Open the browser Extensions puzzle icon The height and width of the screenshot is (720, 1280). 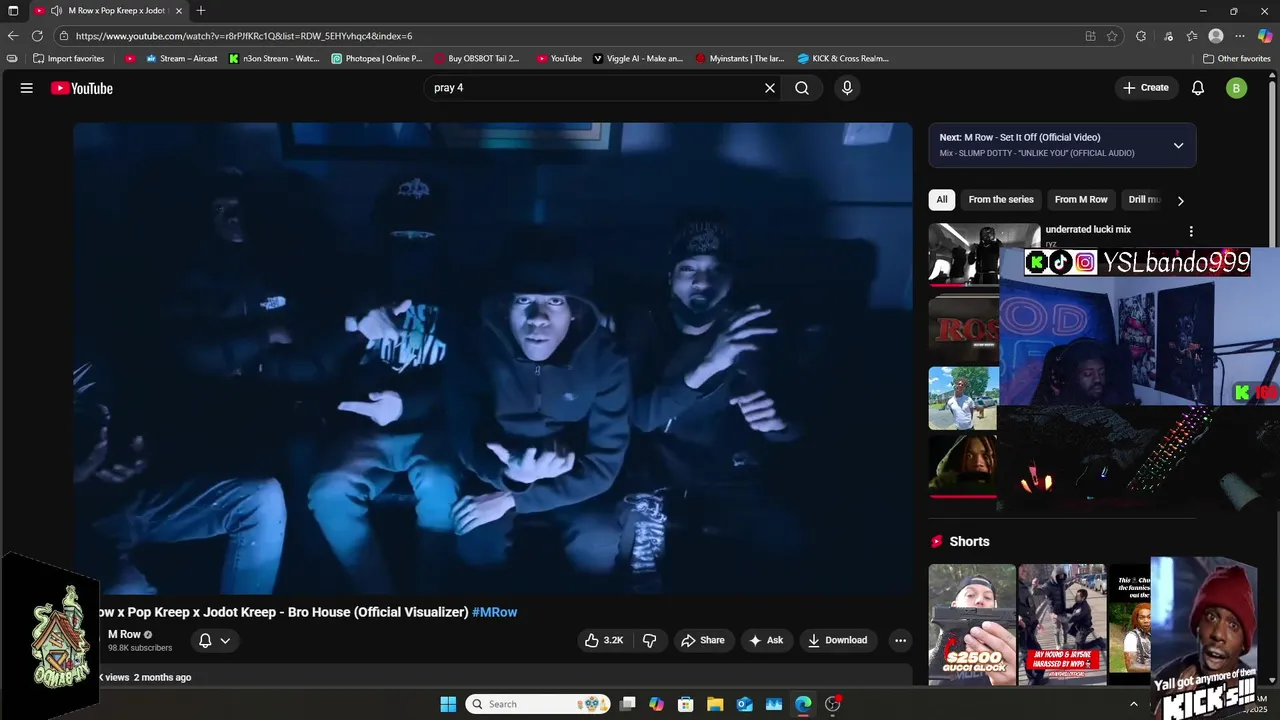(x=1141, y=36)
